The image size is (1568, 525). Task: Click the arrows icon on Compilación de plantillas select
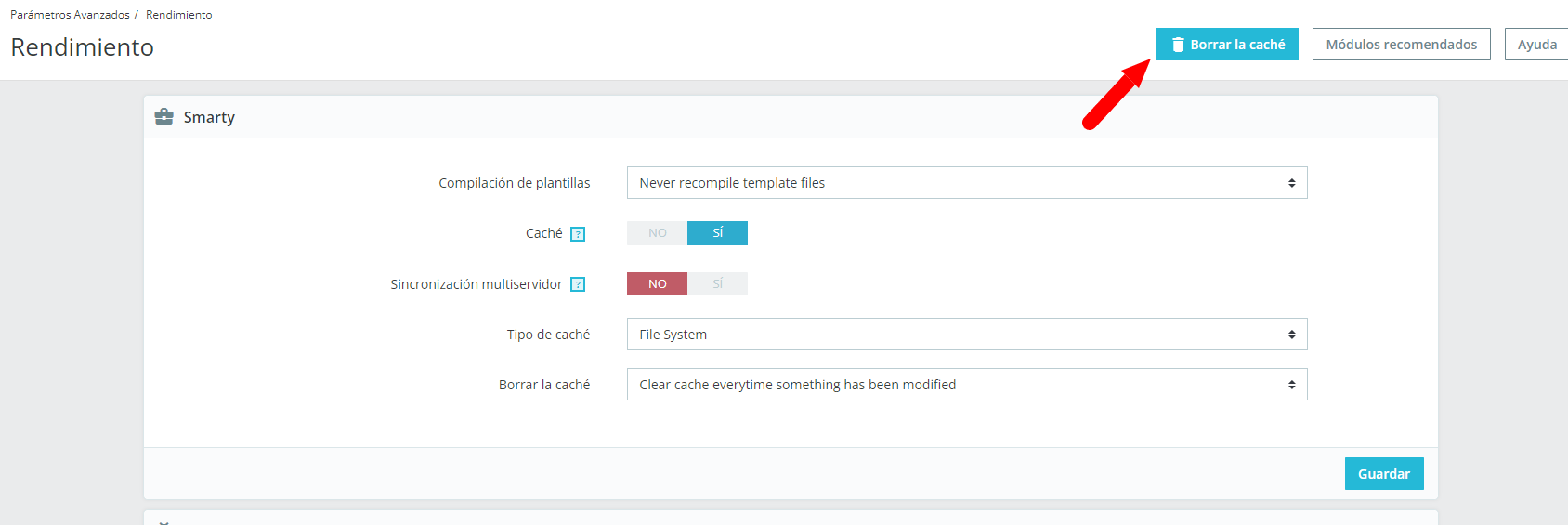(1291, 183)
